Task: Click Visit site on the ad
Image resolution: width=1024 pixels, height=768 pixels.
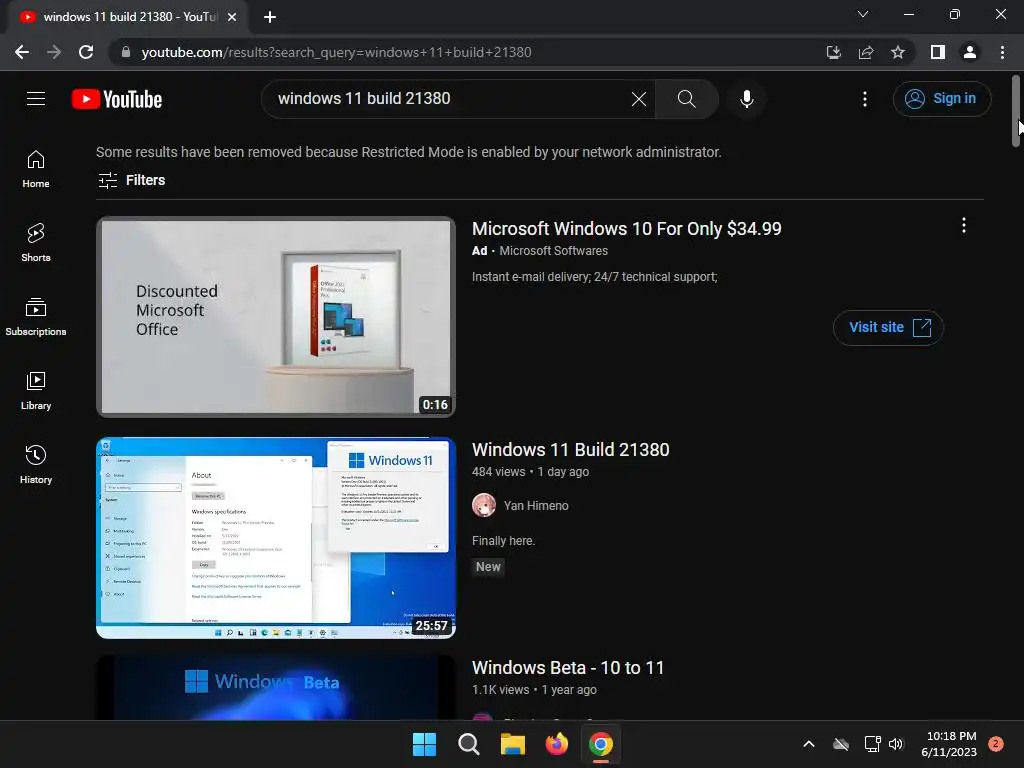Action: pyautogui.click(x=888, y=327)
